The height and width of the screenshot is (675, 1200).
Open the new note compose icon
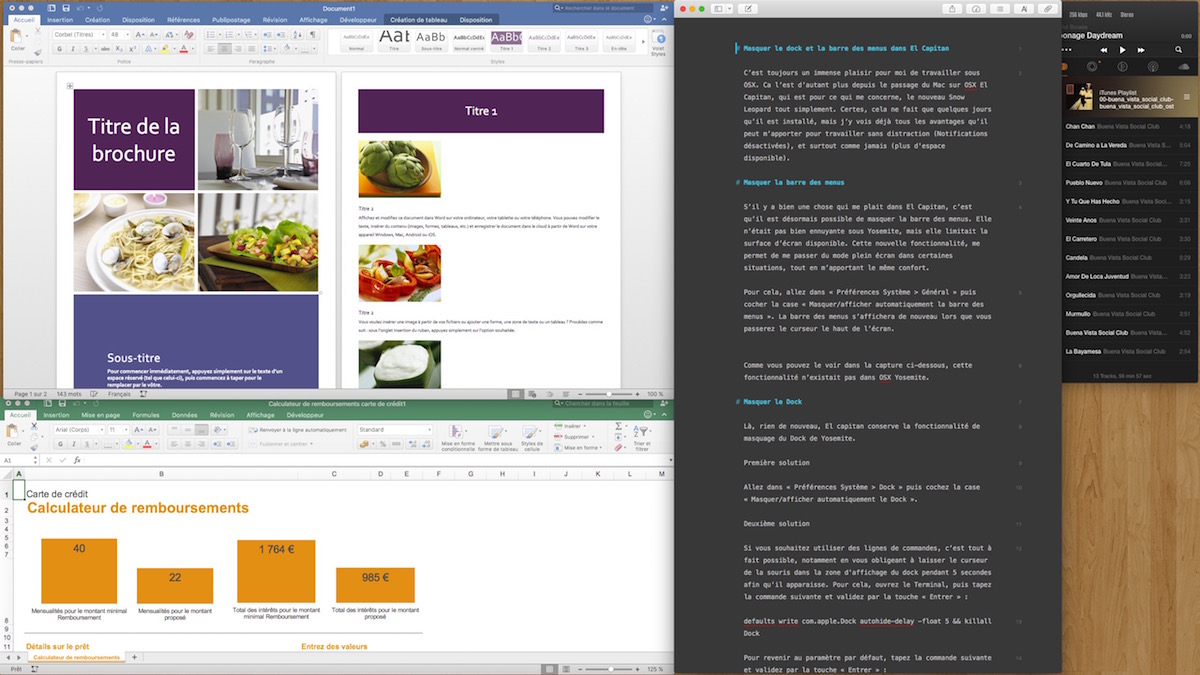[749, 9]
